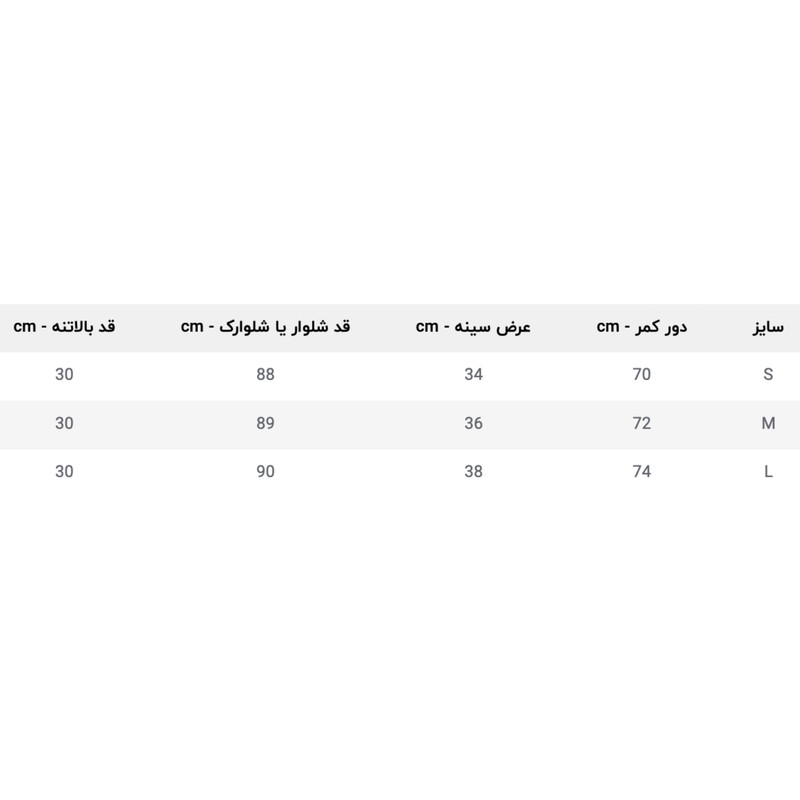Screen dimensions: 800x800
Task: Click waist value 74 in L row
Action: click(641, 471)
